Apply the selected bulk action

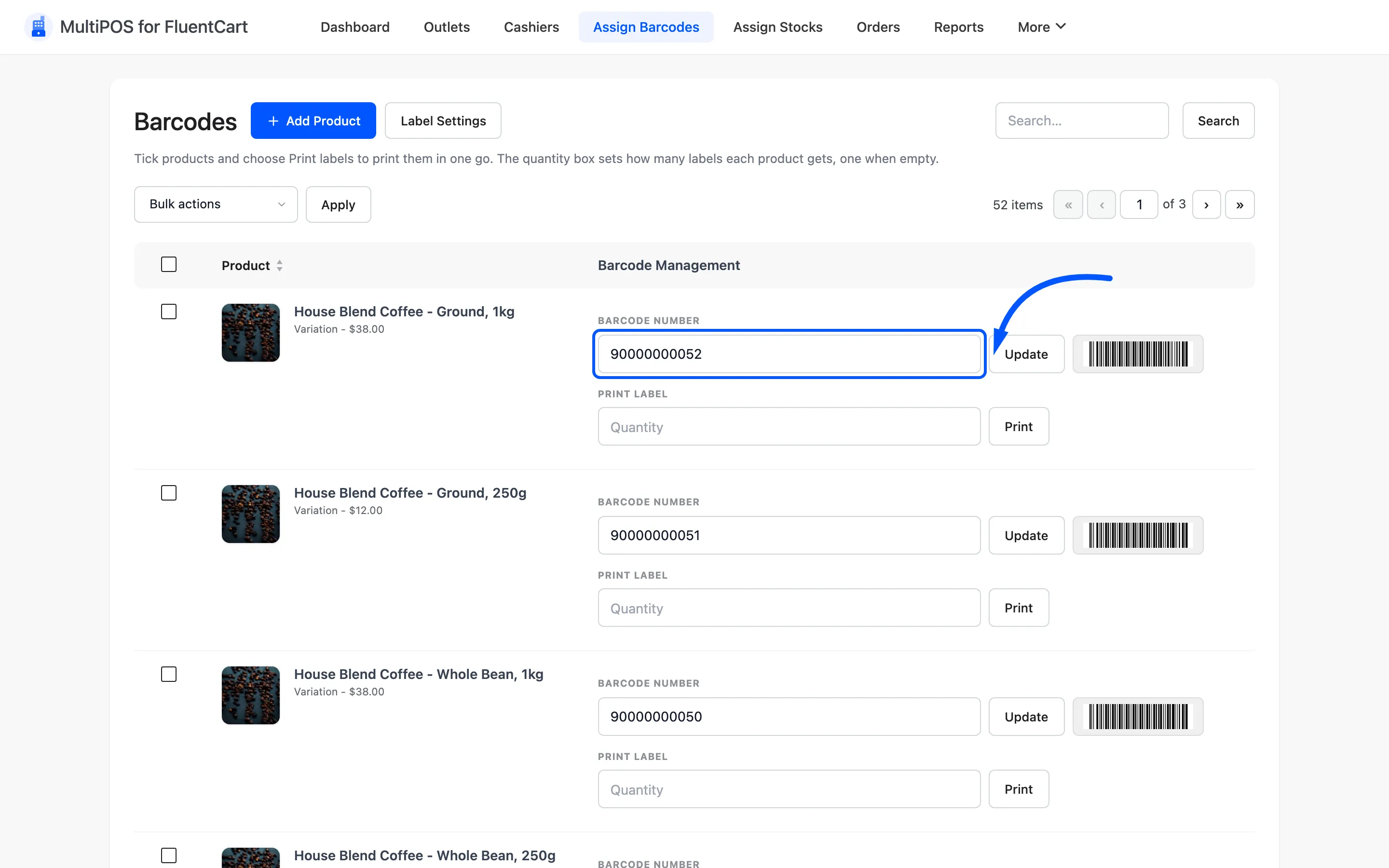click(338, 205)
